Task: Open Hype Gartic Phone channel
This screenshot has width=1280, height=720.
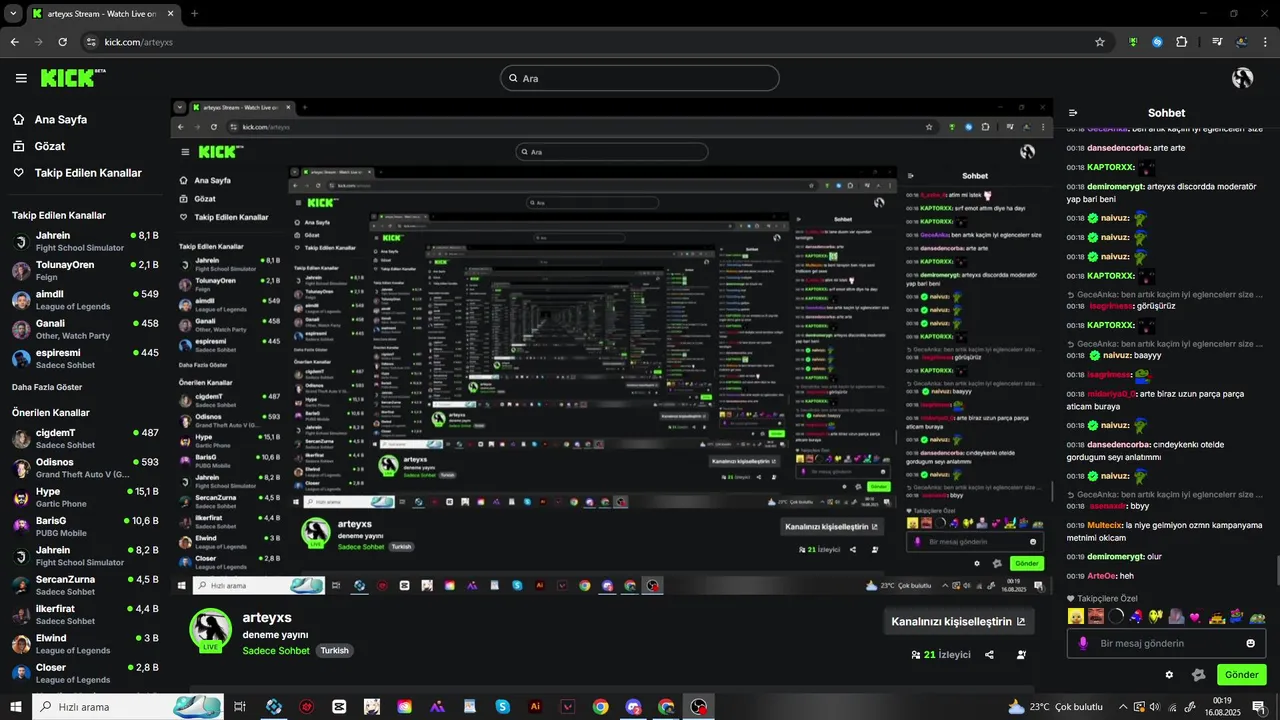Action: (x=85, y=497)
